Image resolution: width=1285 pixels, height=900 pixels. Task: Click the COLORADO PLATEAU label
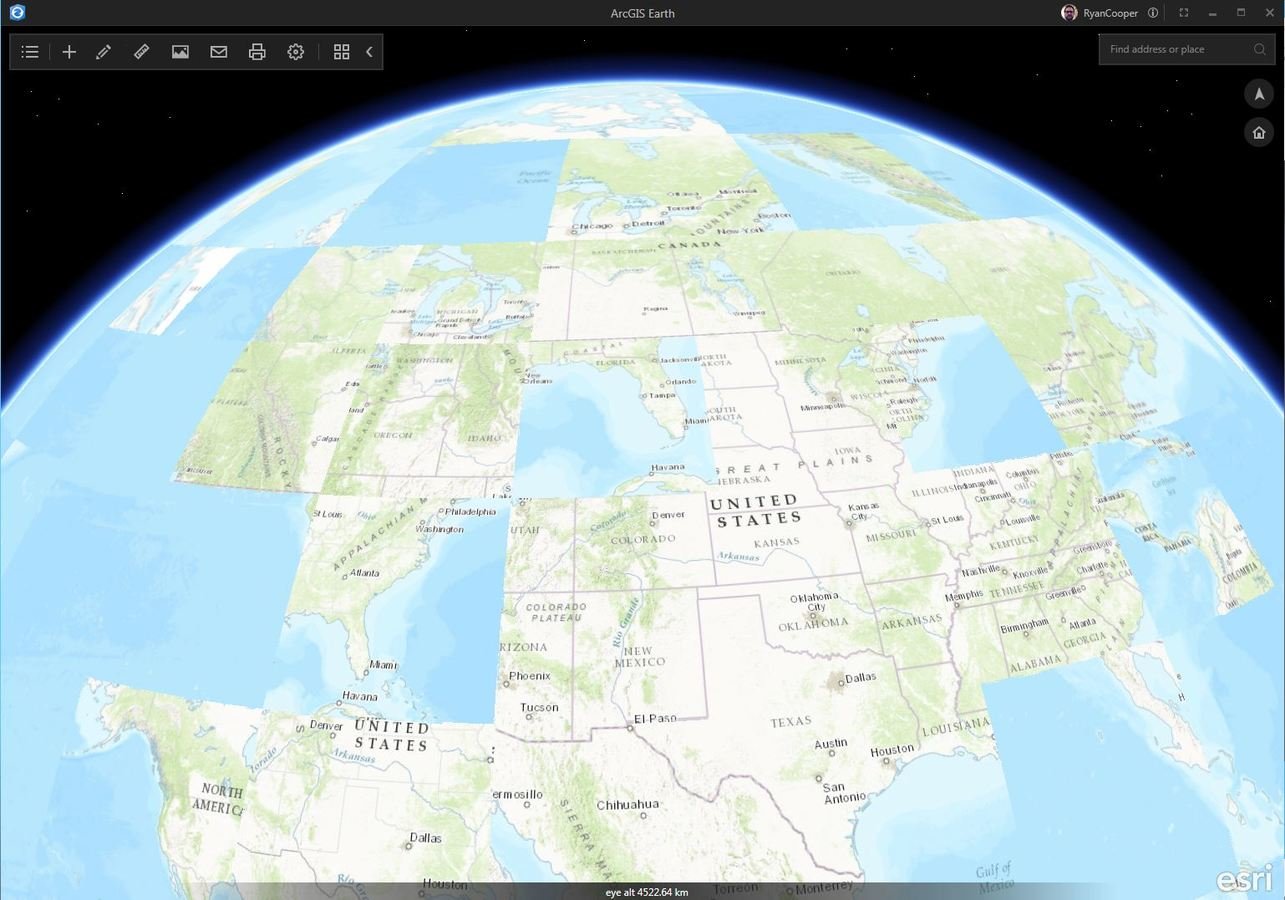tap(556, 612)
